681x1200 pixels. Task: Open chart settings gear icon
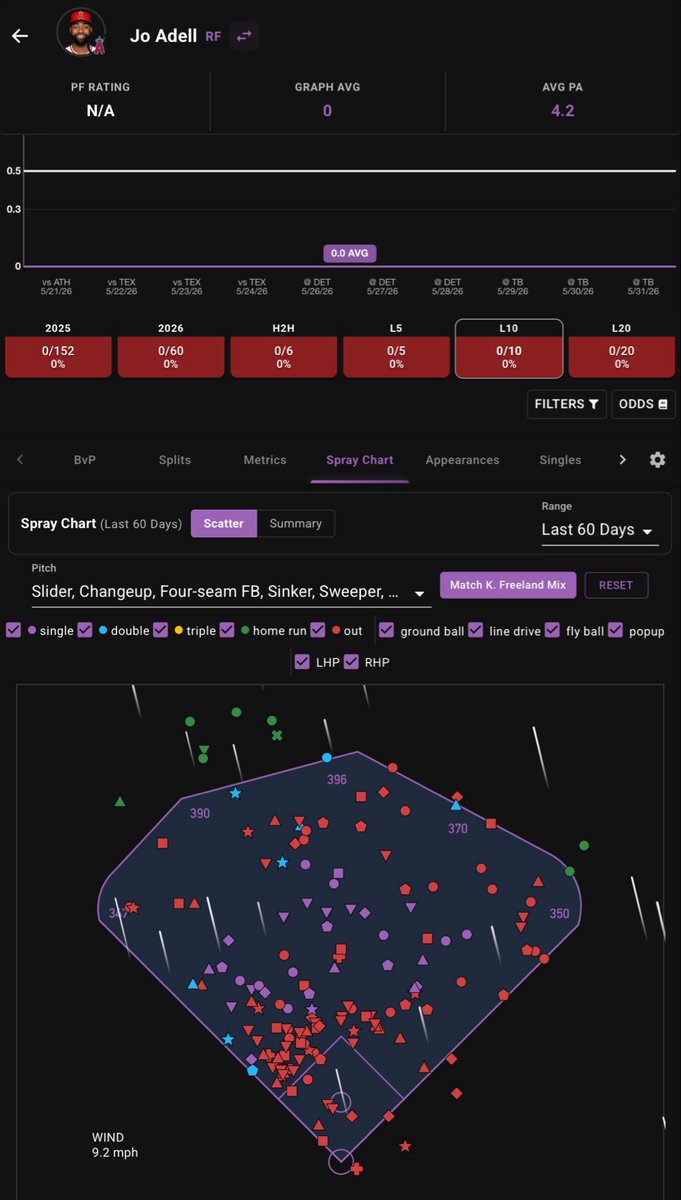tap(657, 460)
